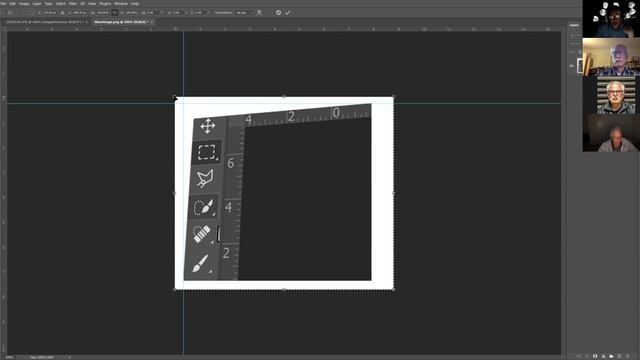Select the bottom participant video thumbnail
The height and width of the screenshot is (360, 640).
(611, 133)
